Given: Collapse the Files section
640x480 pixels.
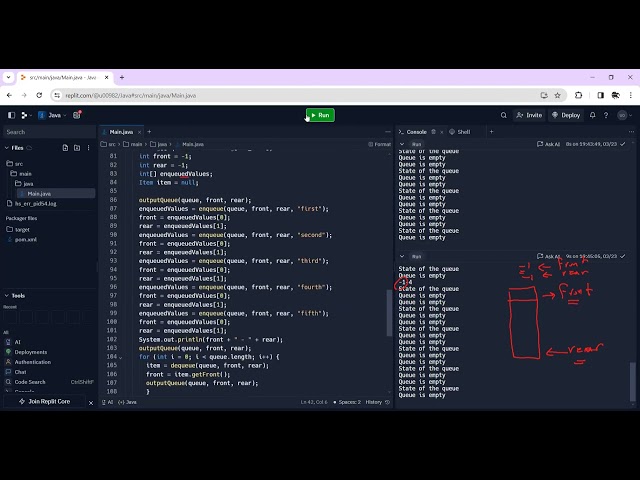Looking at the screenshot, I should point(7,148).
